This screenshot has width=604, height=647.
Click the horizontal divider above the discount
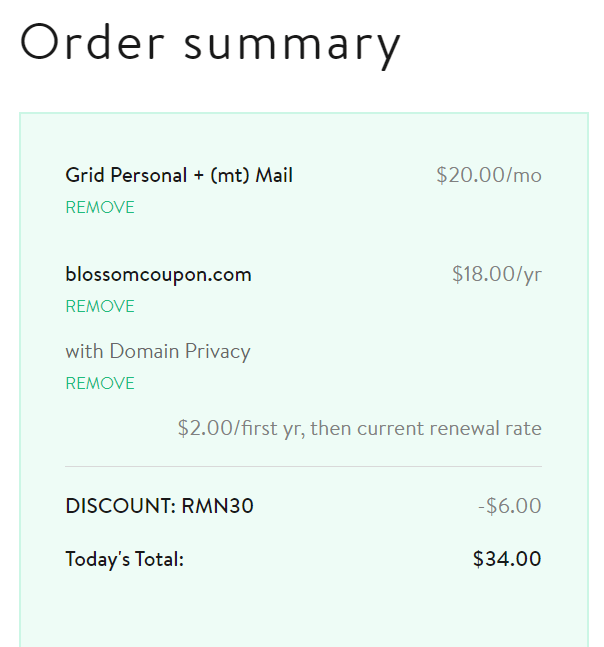(304, 467)
